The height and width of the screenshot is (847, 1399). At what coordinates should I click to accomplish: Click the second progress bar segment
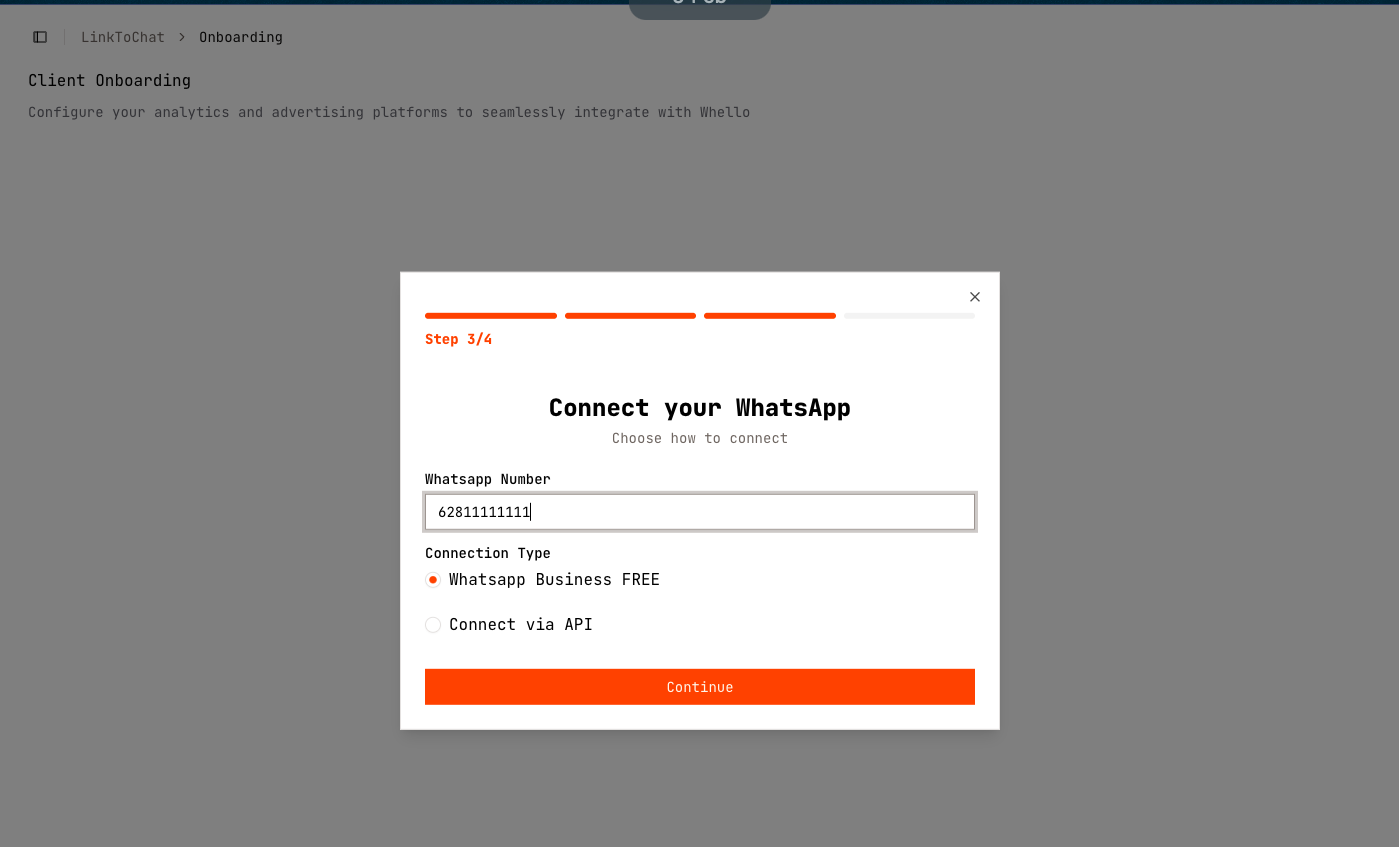pos(630,316)
